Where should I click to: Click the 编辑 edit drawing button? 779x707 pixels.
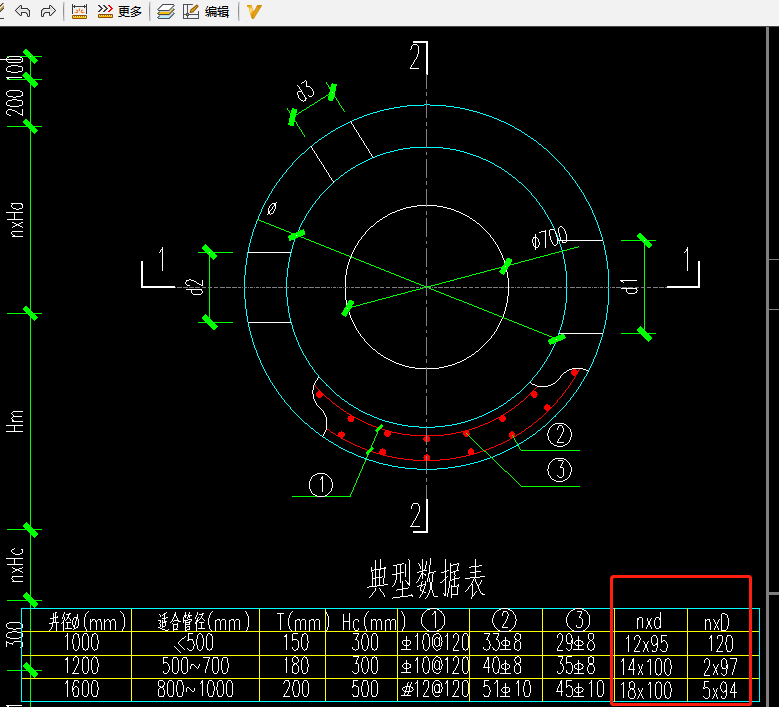tap(206, 11)
